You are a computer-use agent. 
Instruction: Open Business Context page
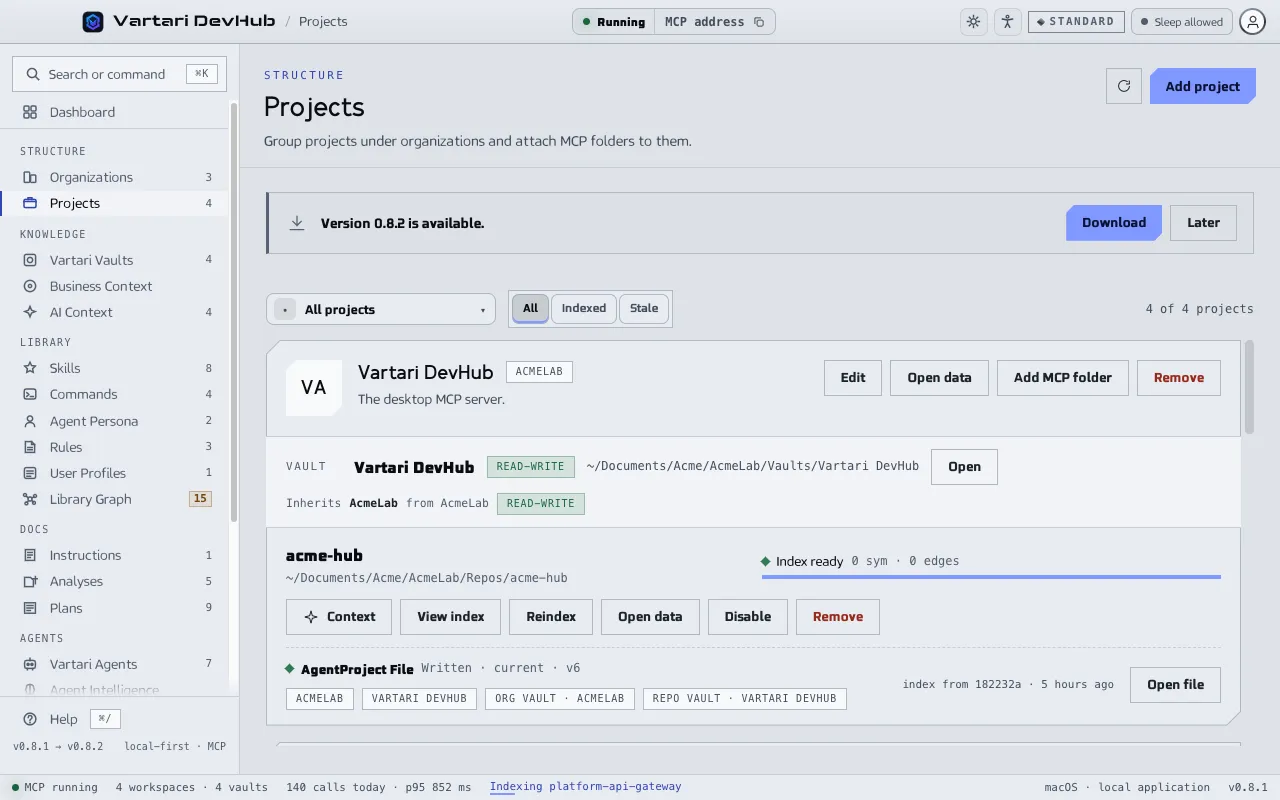[114, 286]
